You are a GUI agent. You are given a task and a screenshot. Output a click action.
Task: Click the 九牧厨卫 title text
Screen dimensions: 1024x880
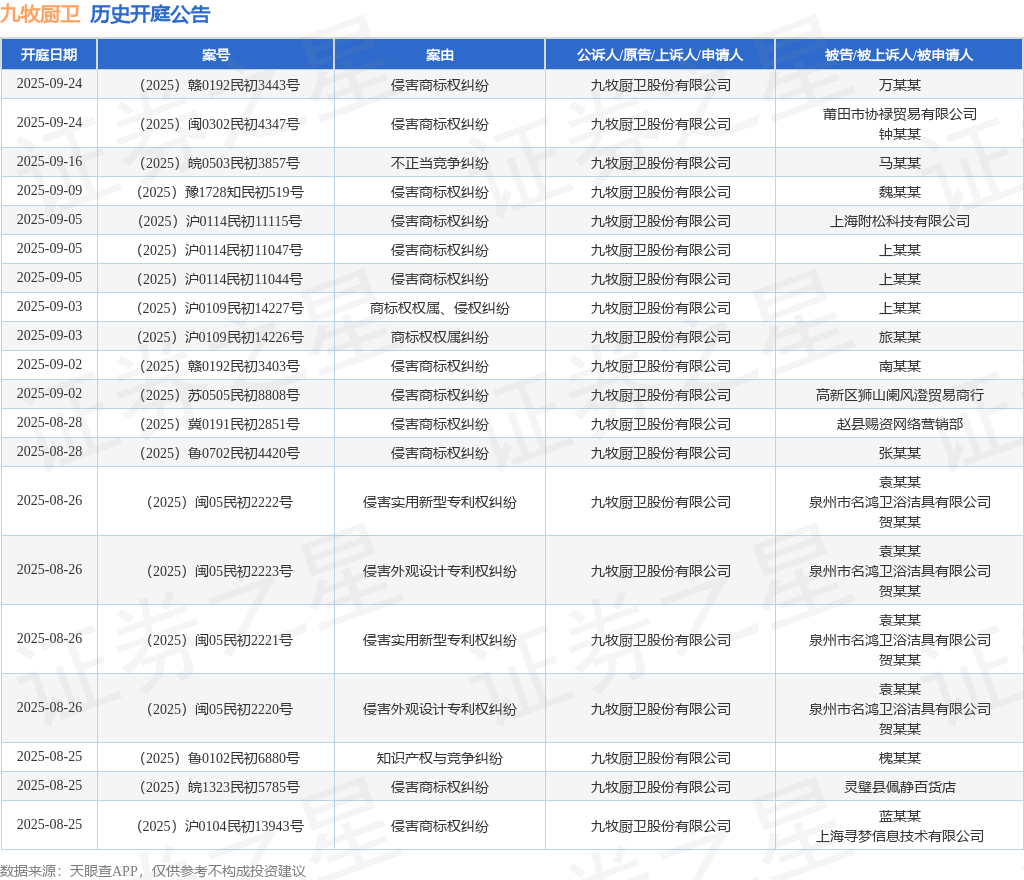click(x=40, y=14)
